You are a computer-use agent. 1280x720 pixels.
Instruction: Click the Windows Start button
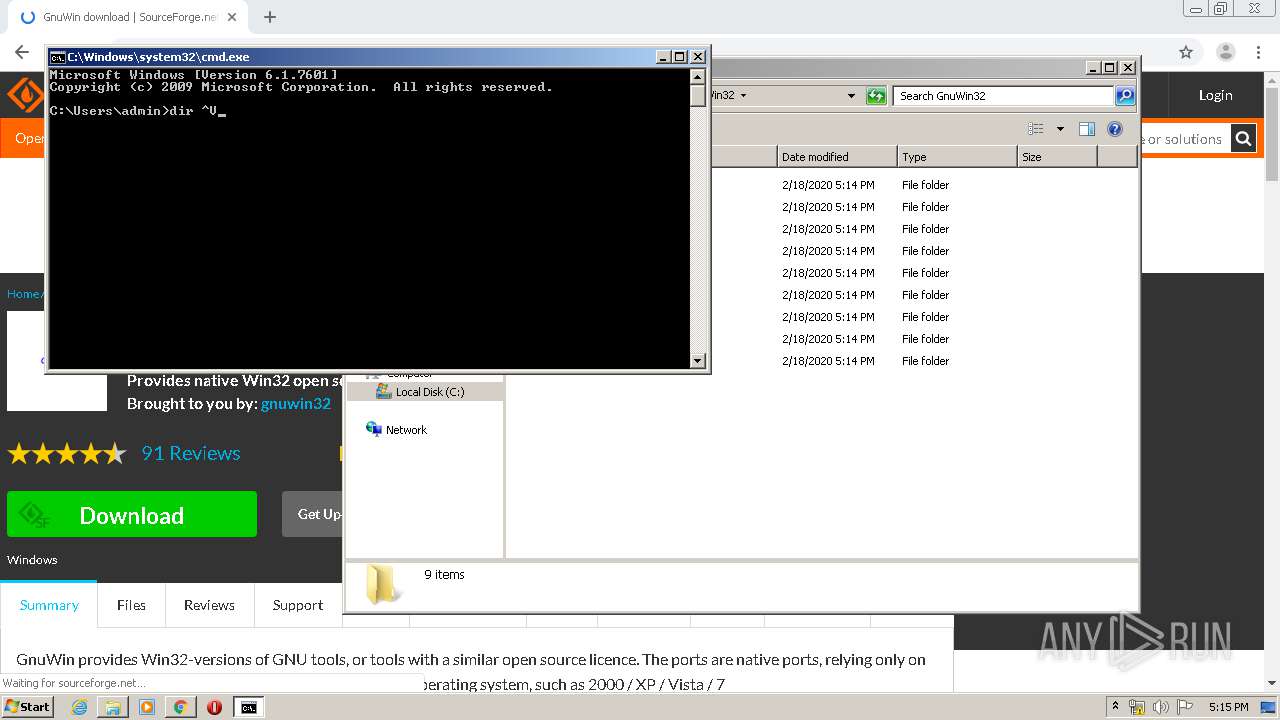coord(28,707)
